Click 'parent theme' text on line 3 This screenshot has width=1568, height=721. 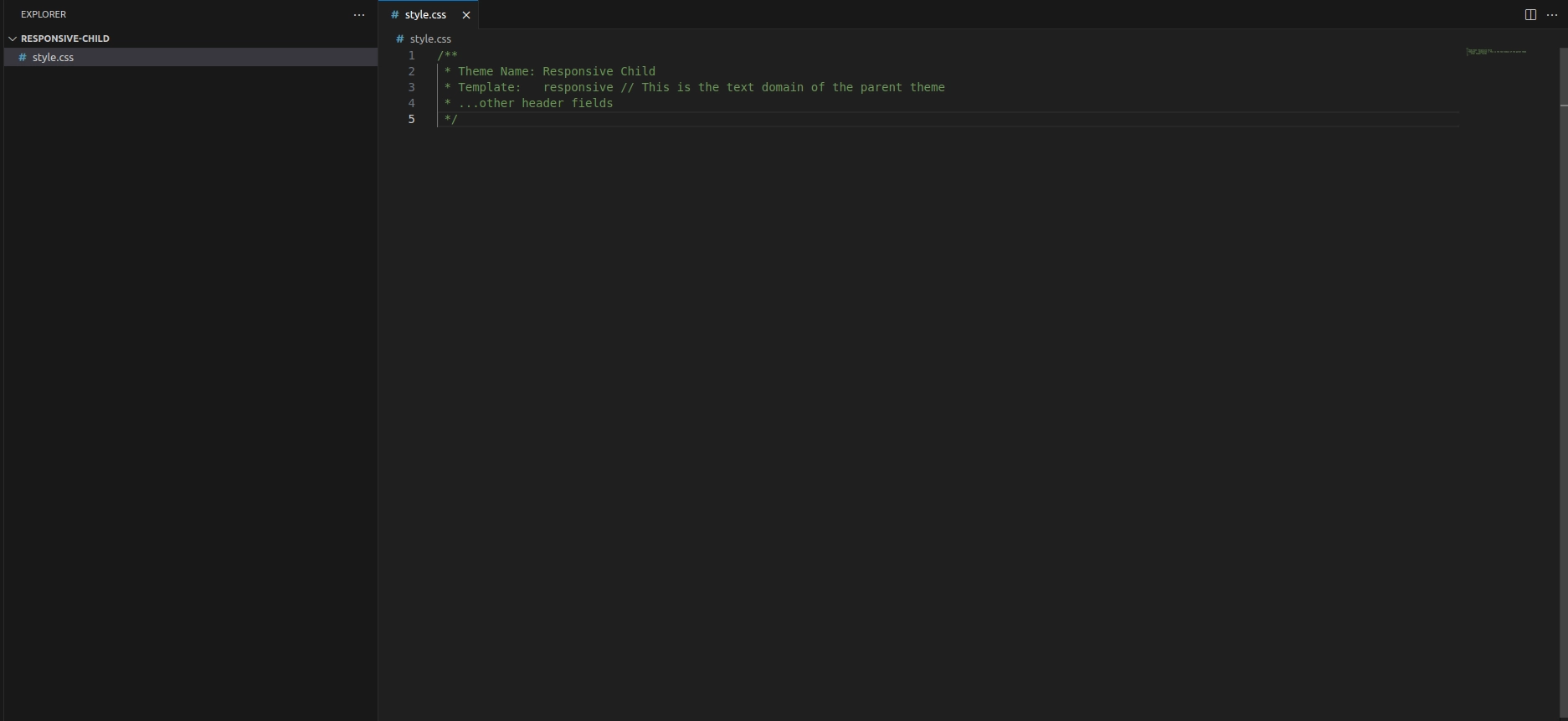pyautogui.click(x=902, y=87)
